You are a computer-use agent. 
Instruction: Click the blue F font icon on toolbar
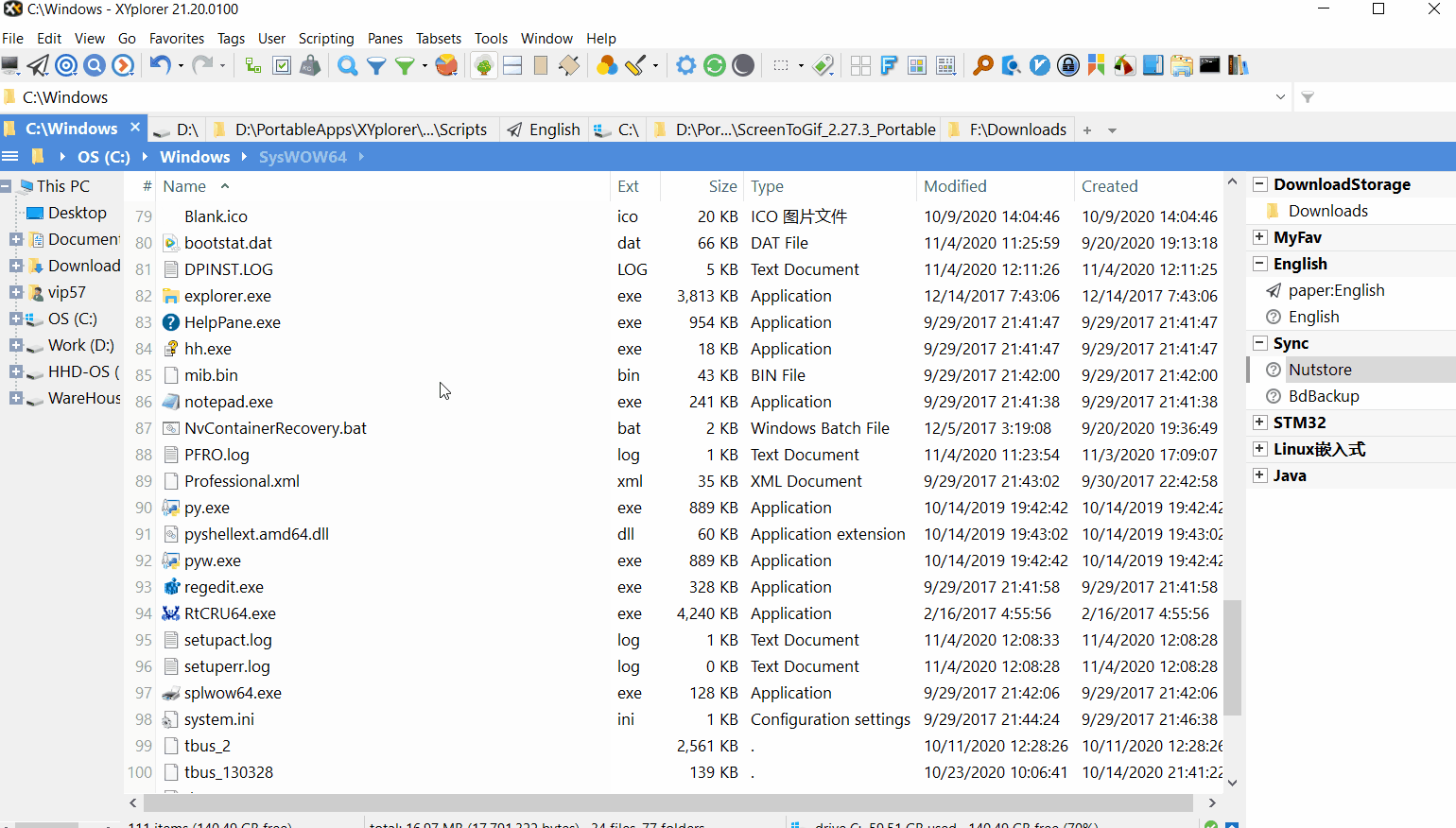click(889, 65)
